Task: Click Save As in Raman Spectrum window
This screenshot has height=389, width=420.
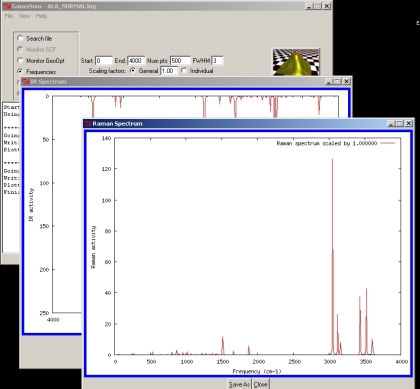Action: click(x=239, y=384)
